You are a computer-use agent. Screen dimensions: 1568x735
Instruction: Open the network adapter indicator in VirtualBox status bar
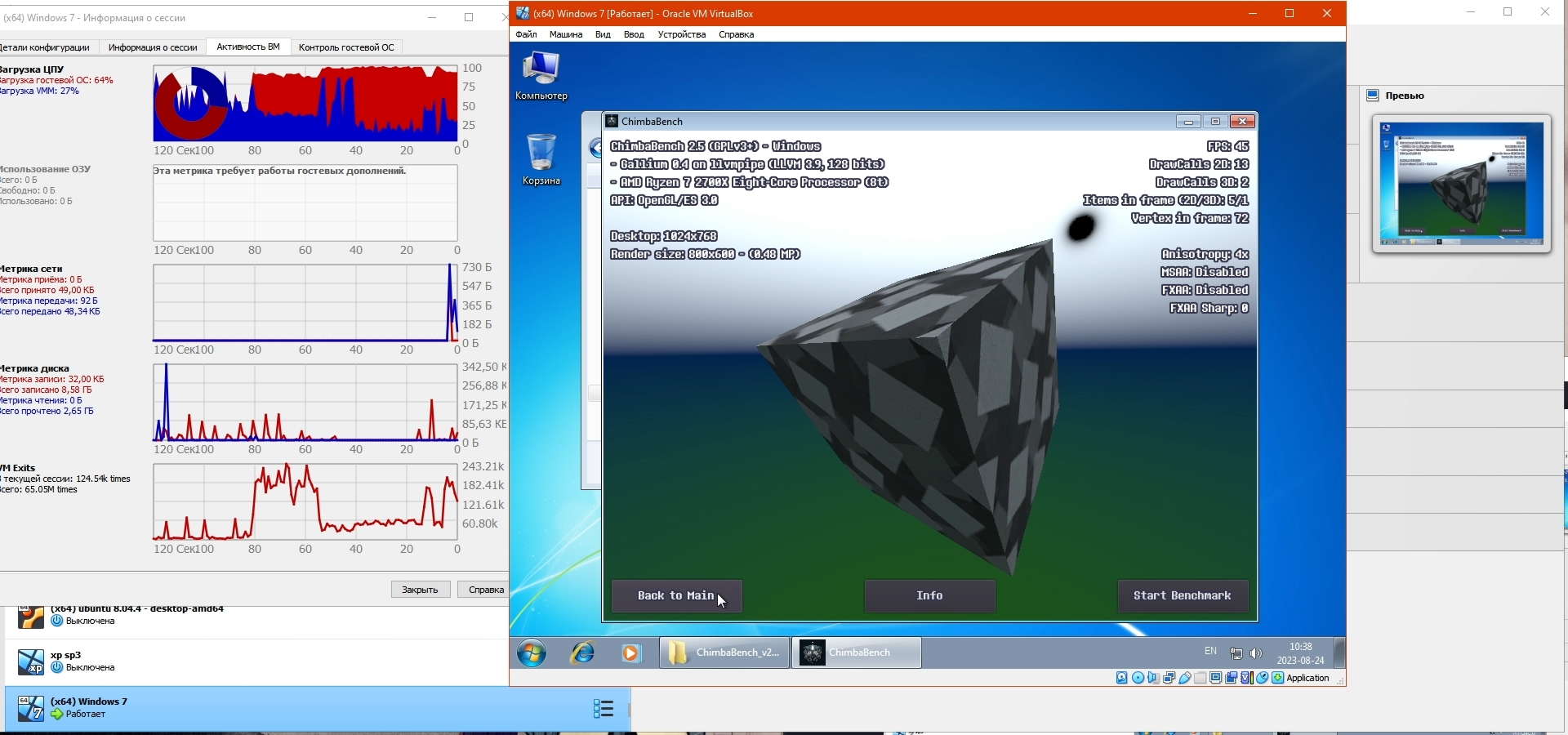click(x=1169, y=678)
